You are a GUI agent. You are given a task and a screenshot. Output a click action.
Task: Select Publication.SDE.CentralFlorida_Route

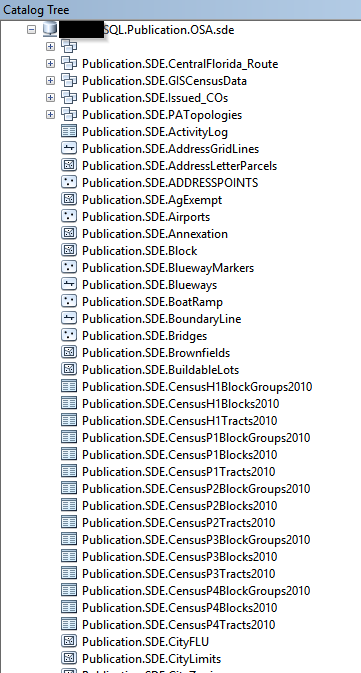pos(180,64)
